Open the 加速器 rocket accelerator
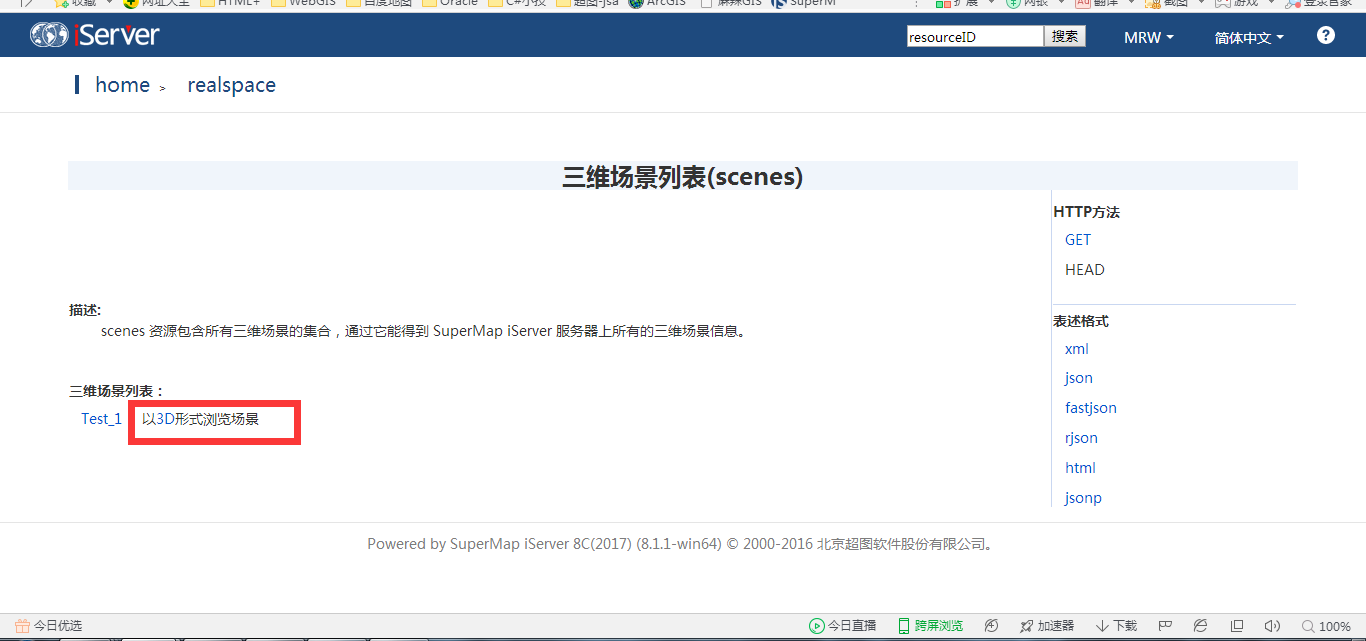 click(1026, 626)
